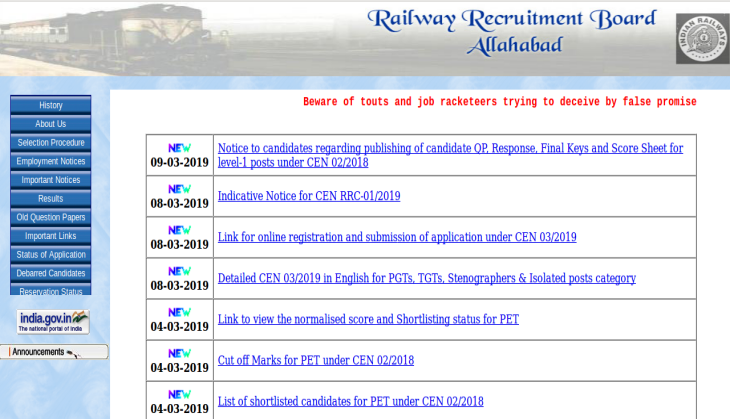
Task: Open About Us sidebar item
Action: coord(51,124)
